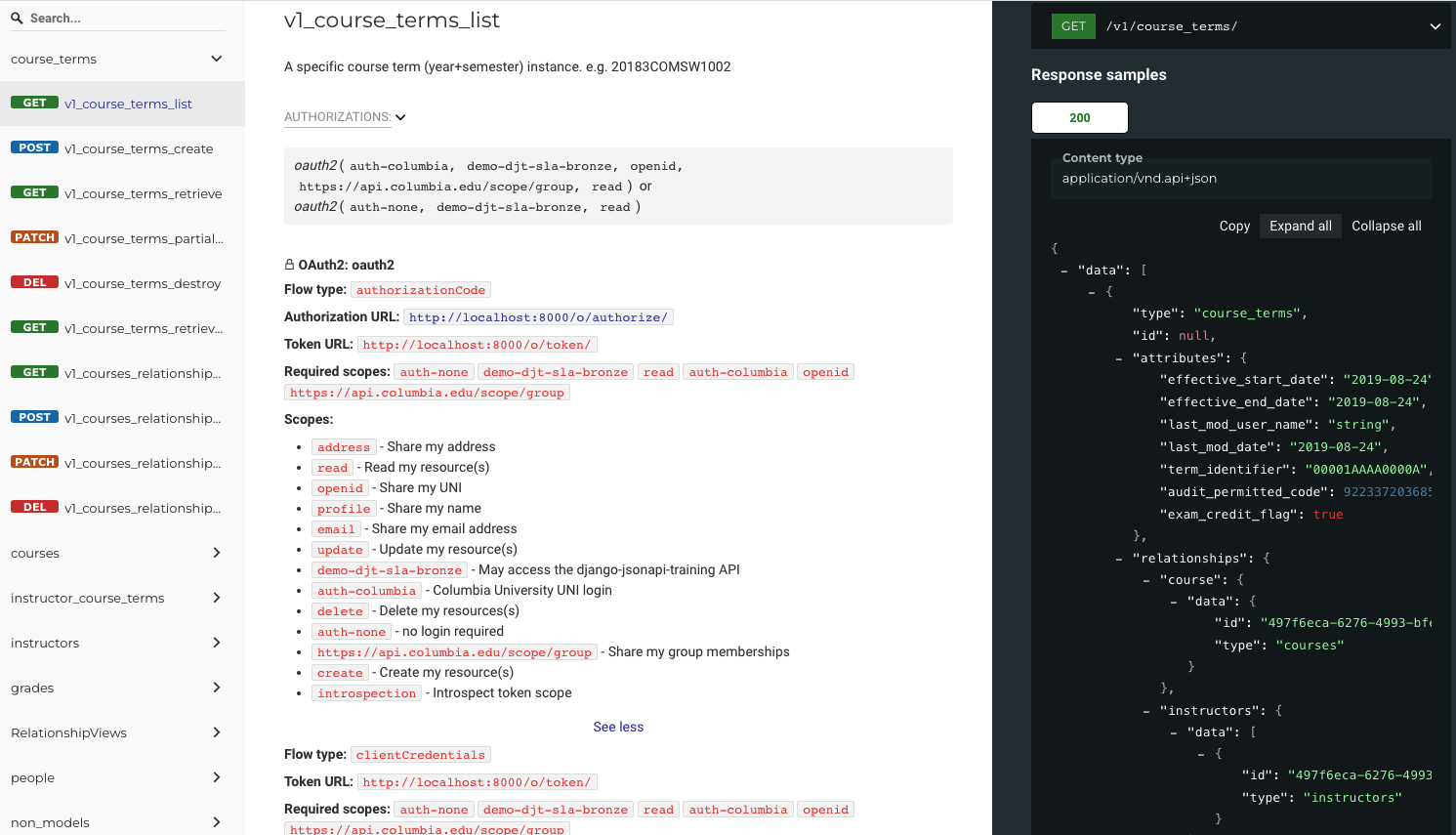Viewport: 1456px width, 835px height.
Task: Click the "term_identifier" value in response
Action: (1365, 470)
